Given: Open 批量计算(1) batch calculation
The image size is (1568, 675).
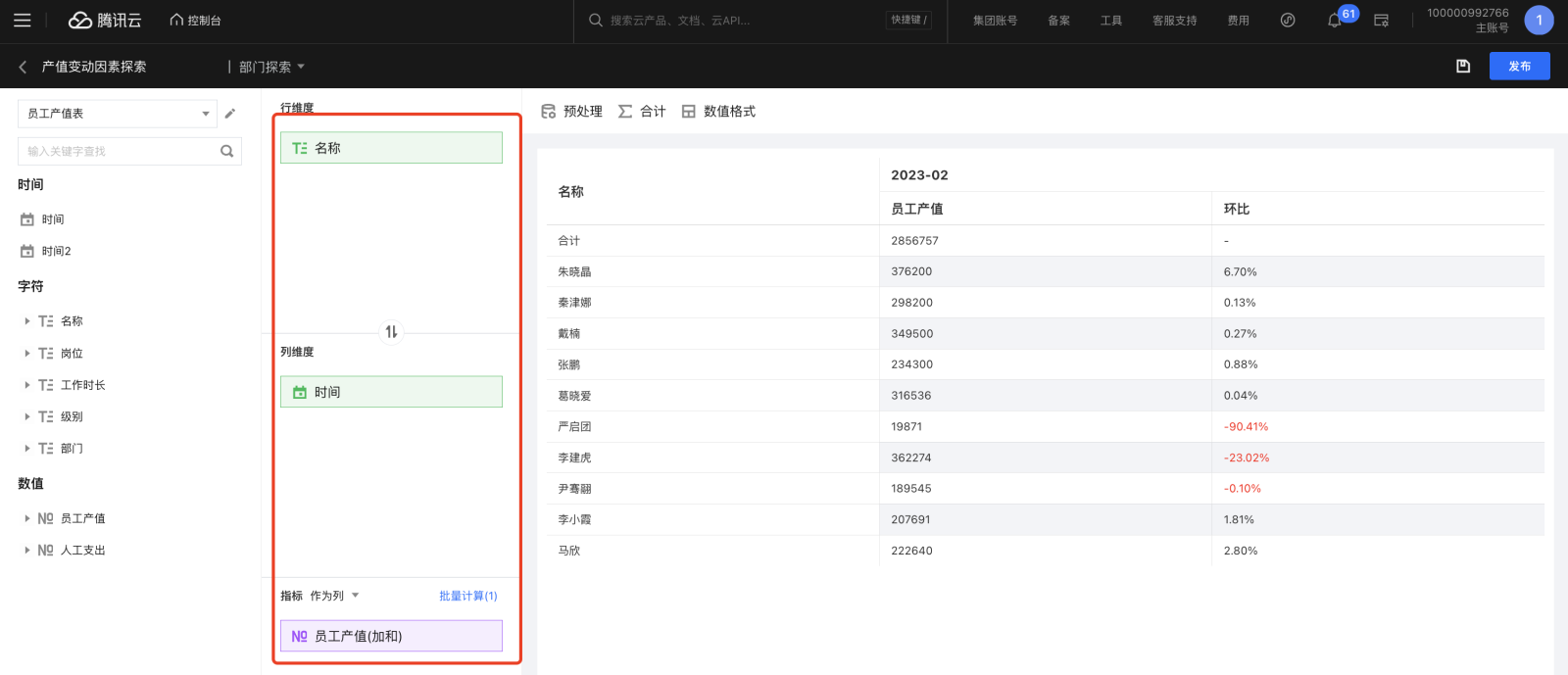Looking at the screenshot, I should 468,596.
